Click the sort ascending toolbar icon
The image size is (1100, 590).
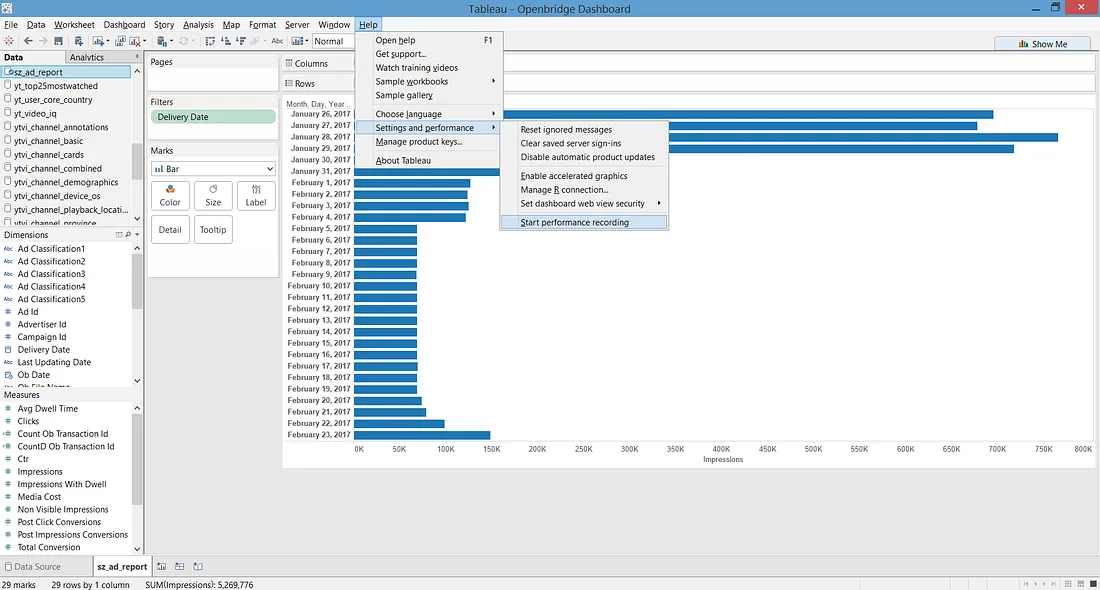click(x=225, y=41)
